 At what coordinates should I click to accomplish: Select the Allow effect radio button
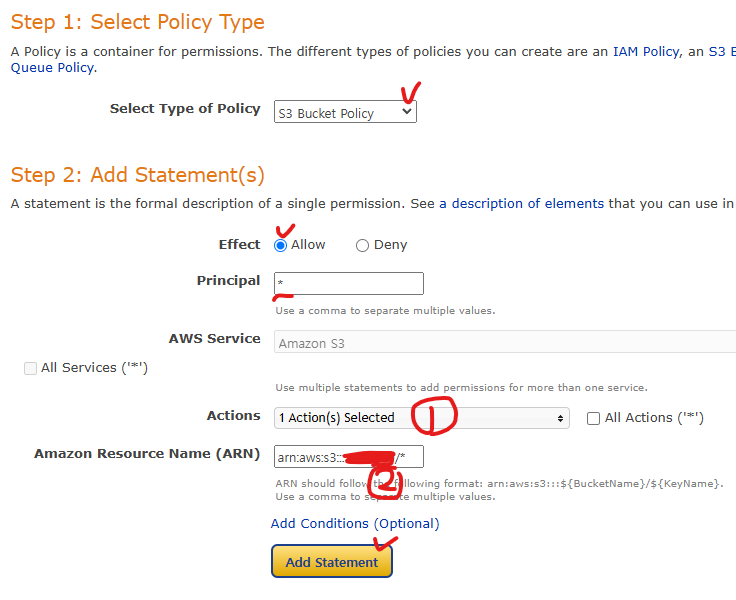(281, 245)
